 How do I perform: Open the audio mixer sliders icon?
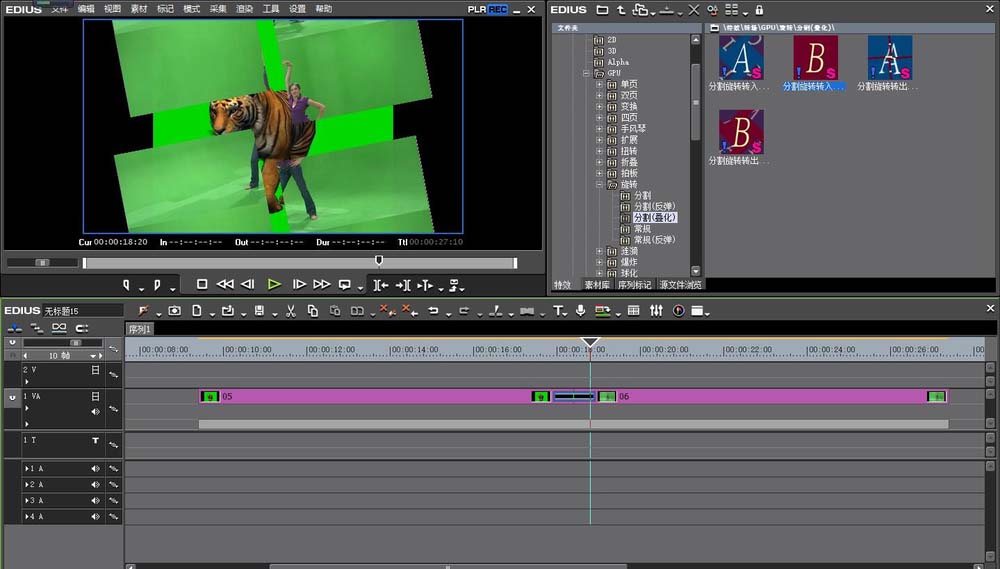[656, 311]
